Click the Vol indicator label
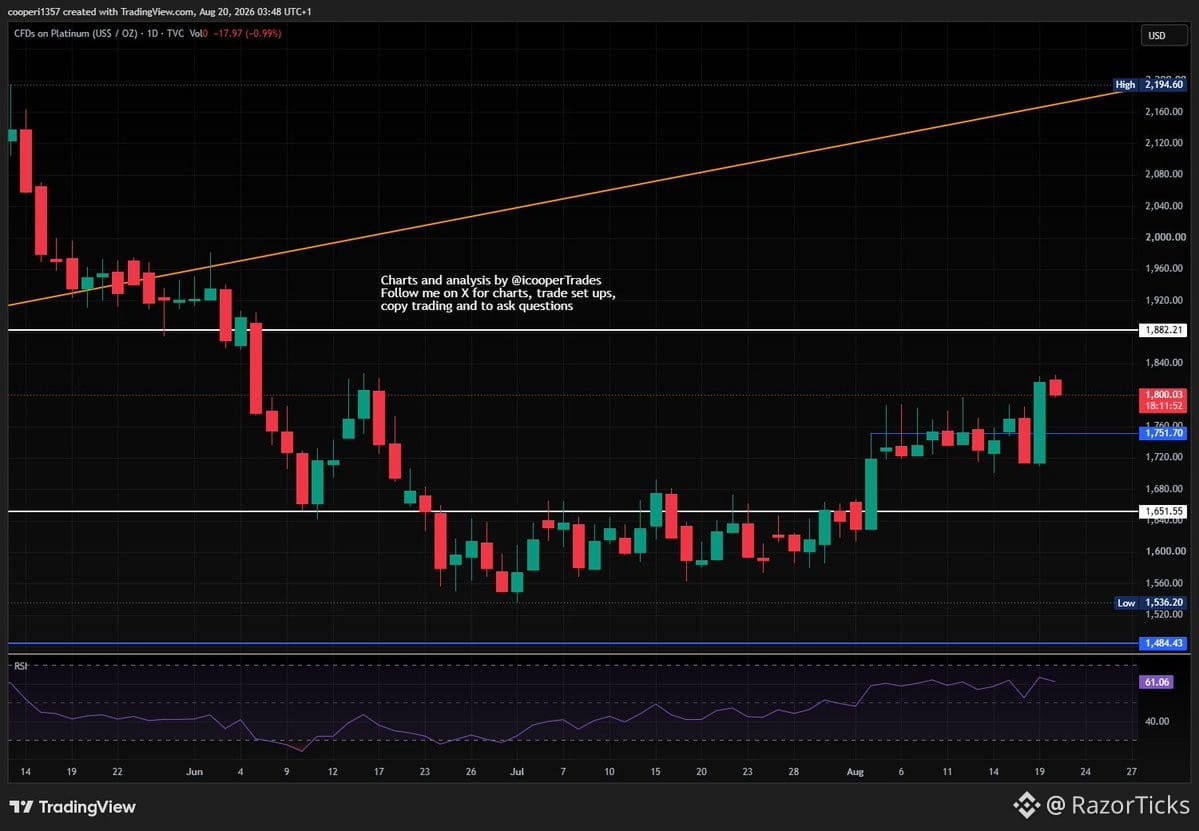 pos(196,34)
